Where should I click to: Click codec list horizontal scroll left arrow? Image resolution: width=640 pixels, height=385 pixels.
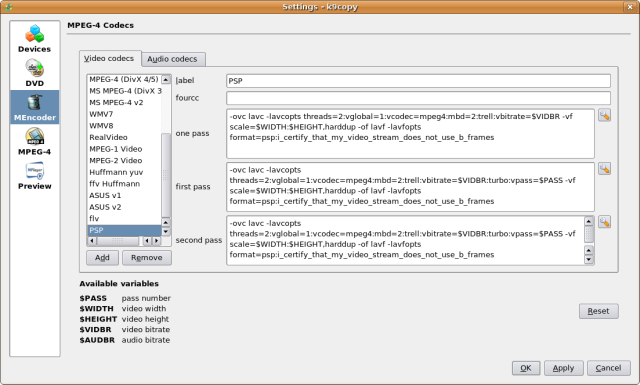(x=92, y=241)
